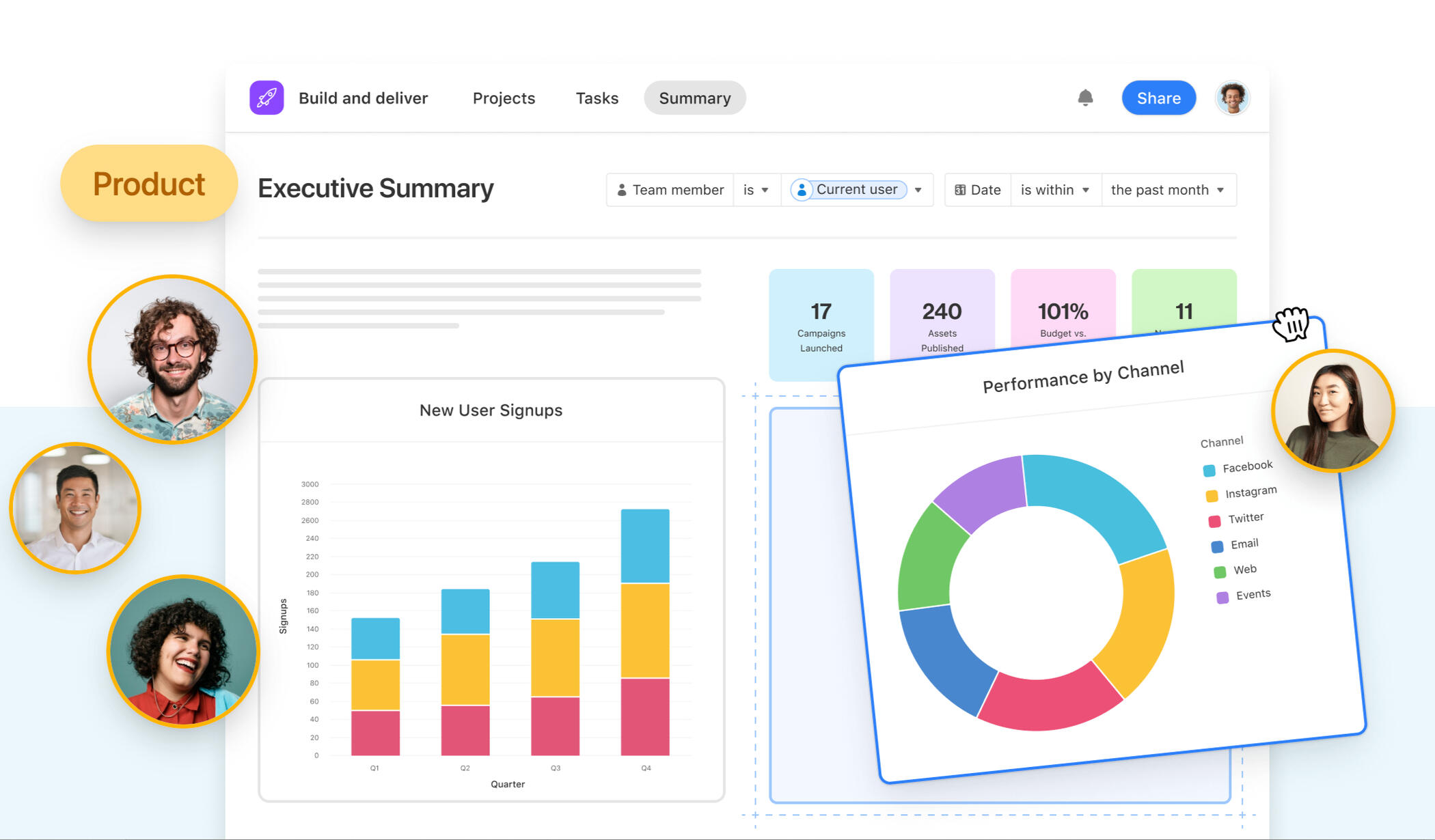Click the yellow Product label button
The image size is (1435, 840).
point(149,183)
